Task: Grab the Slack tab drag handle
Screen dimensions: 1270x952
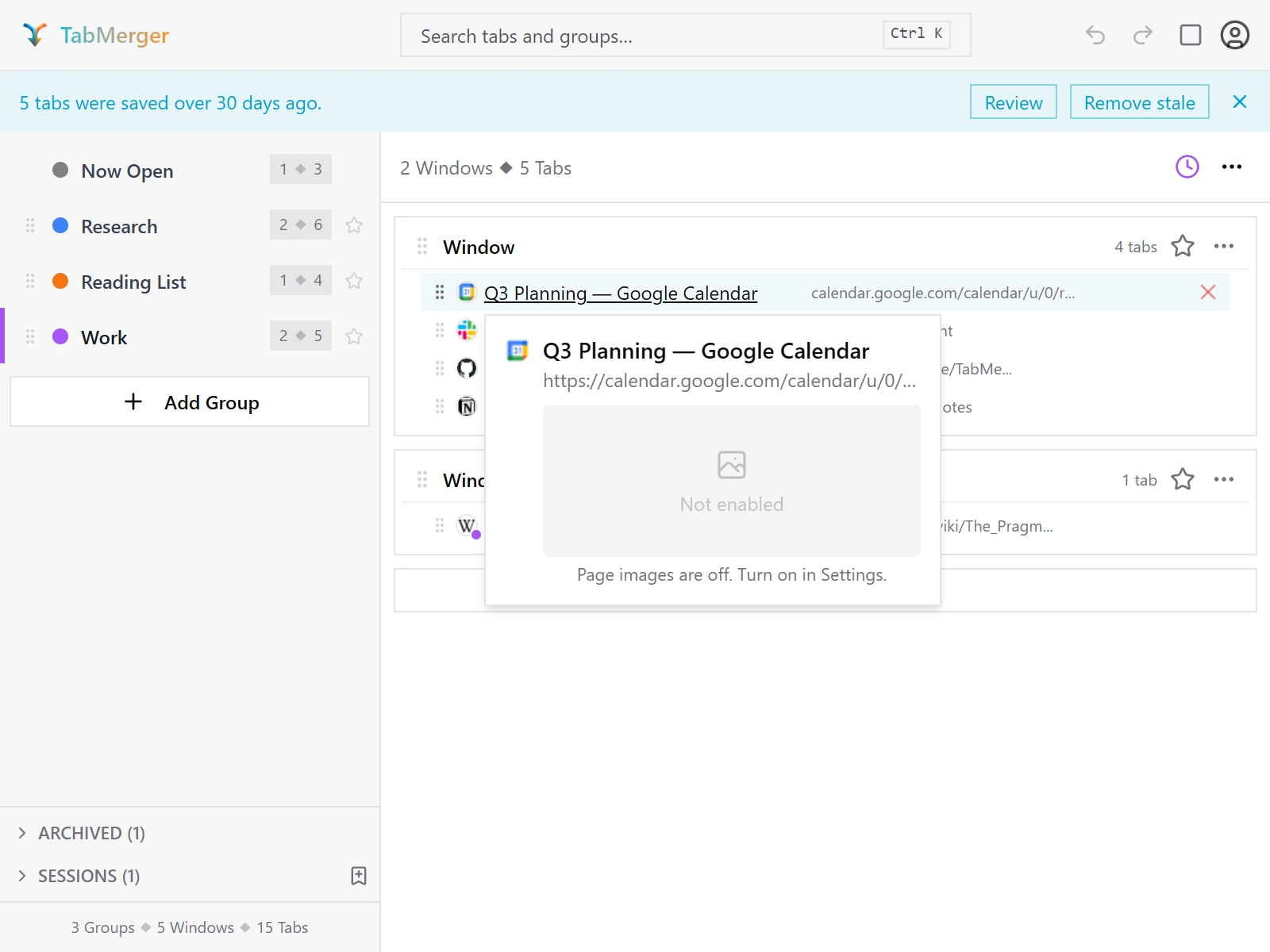Action: coord(440,331)
